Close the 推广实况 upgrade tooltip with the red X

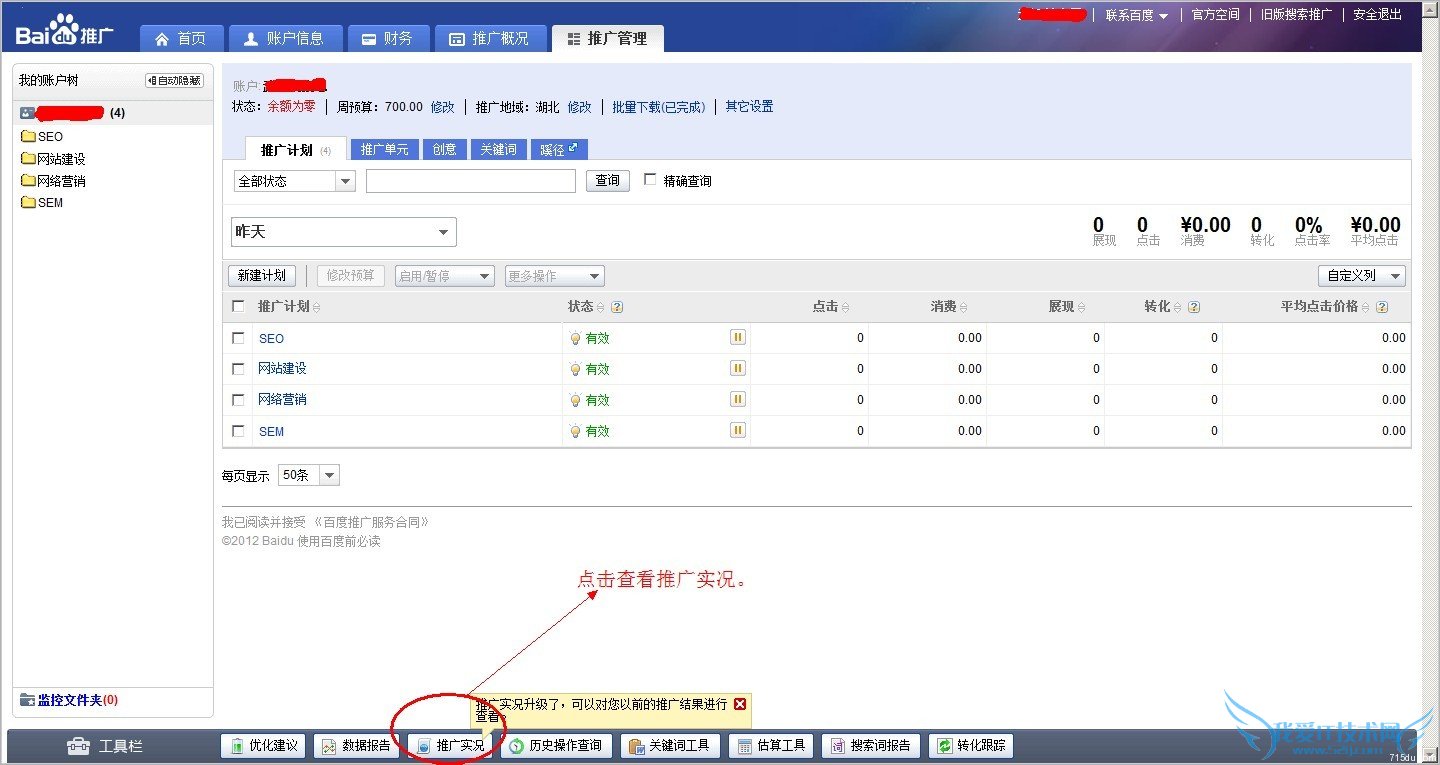click(740, 704)
